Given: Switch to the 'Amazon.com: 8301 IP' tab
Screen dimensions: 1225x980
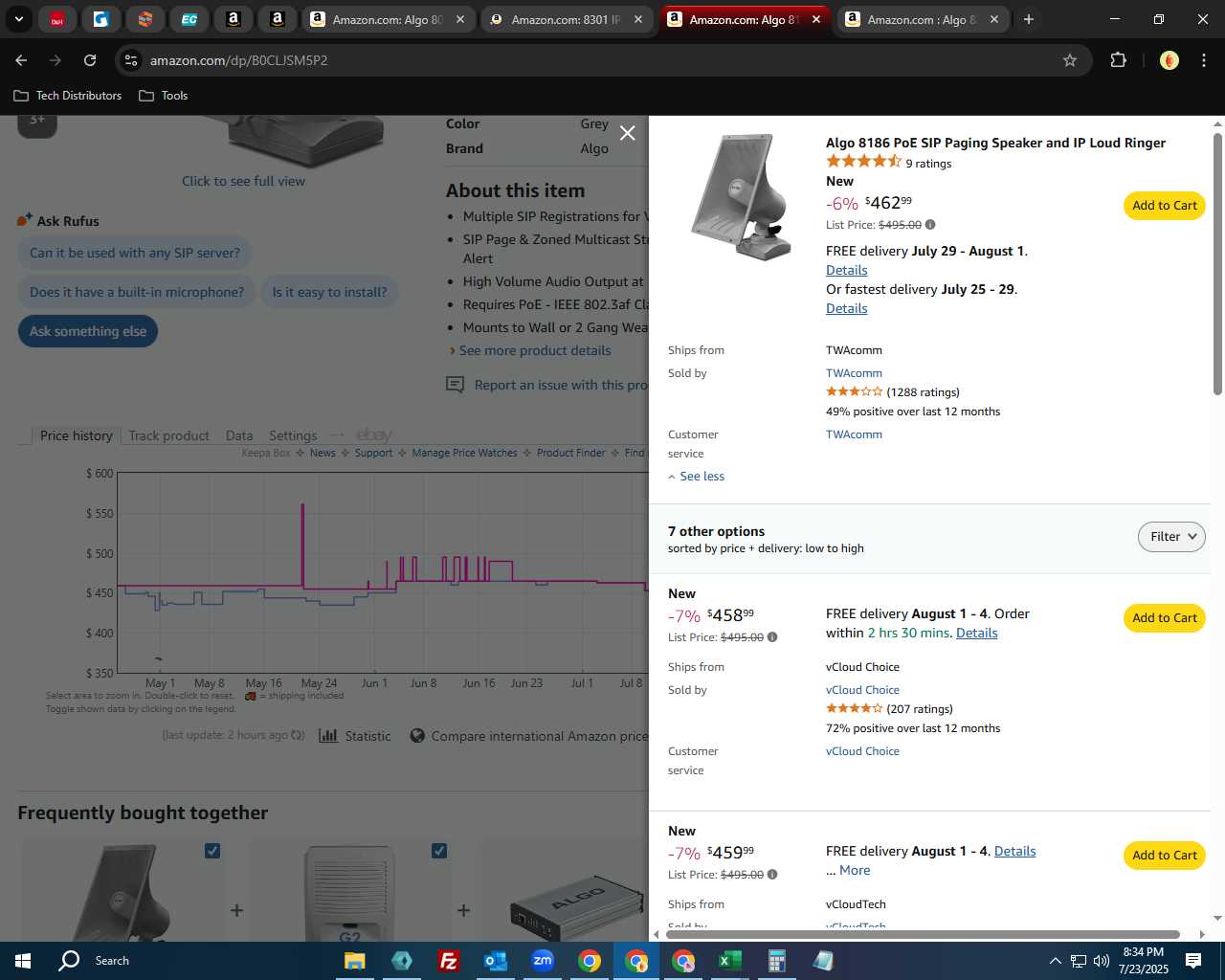Looking at the screenshot, I should [x=566, y=19].
